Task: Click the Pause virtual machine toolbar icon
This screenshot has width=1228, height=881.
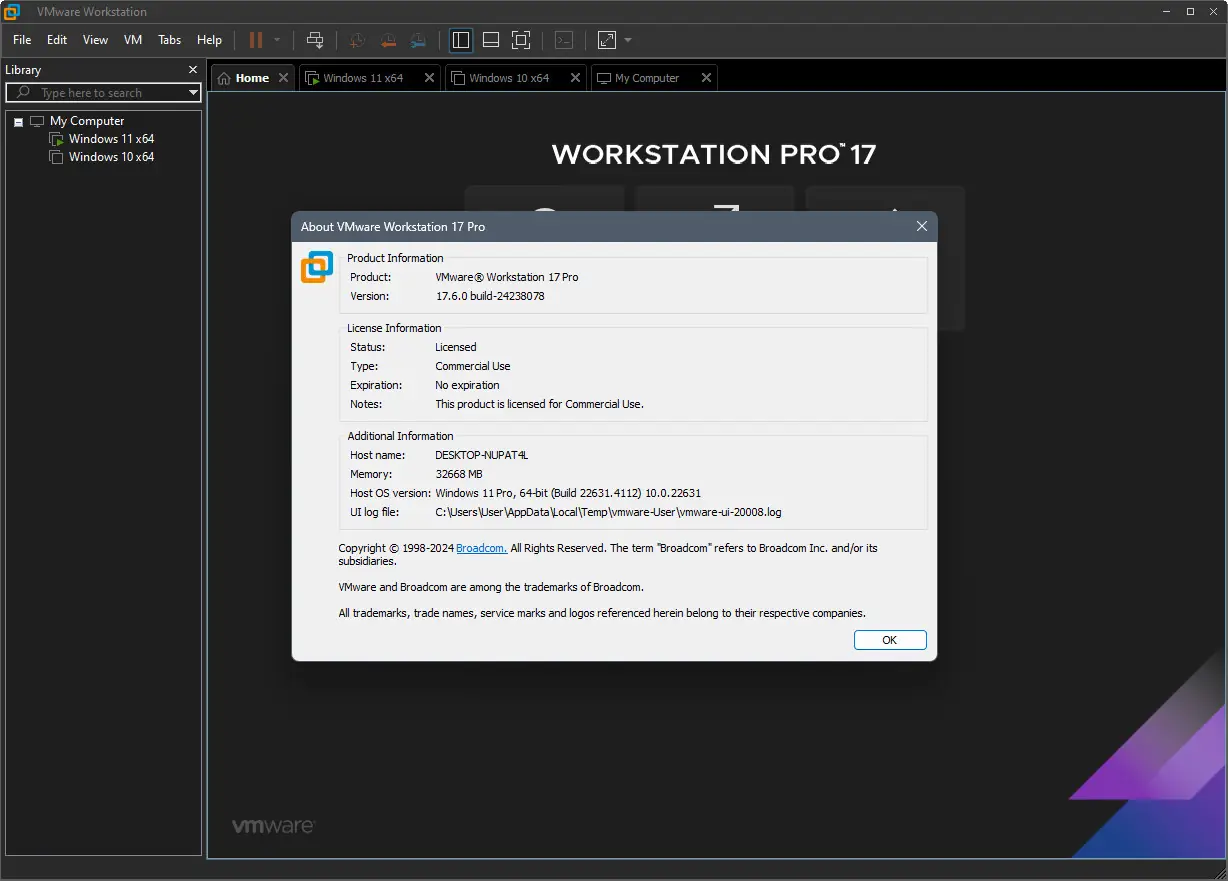Action: click(x=256, y=40)
